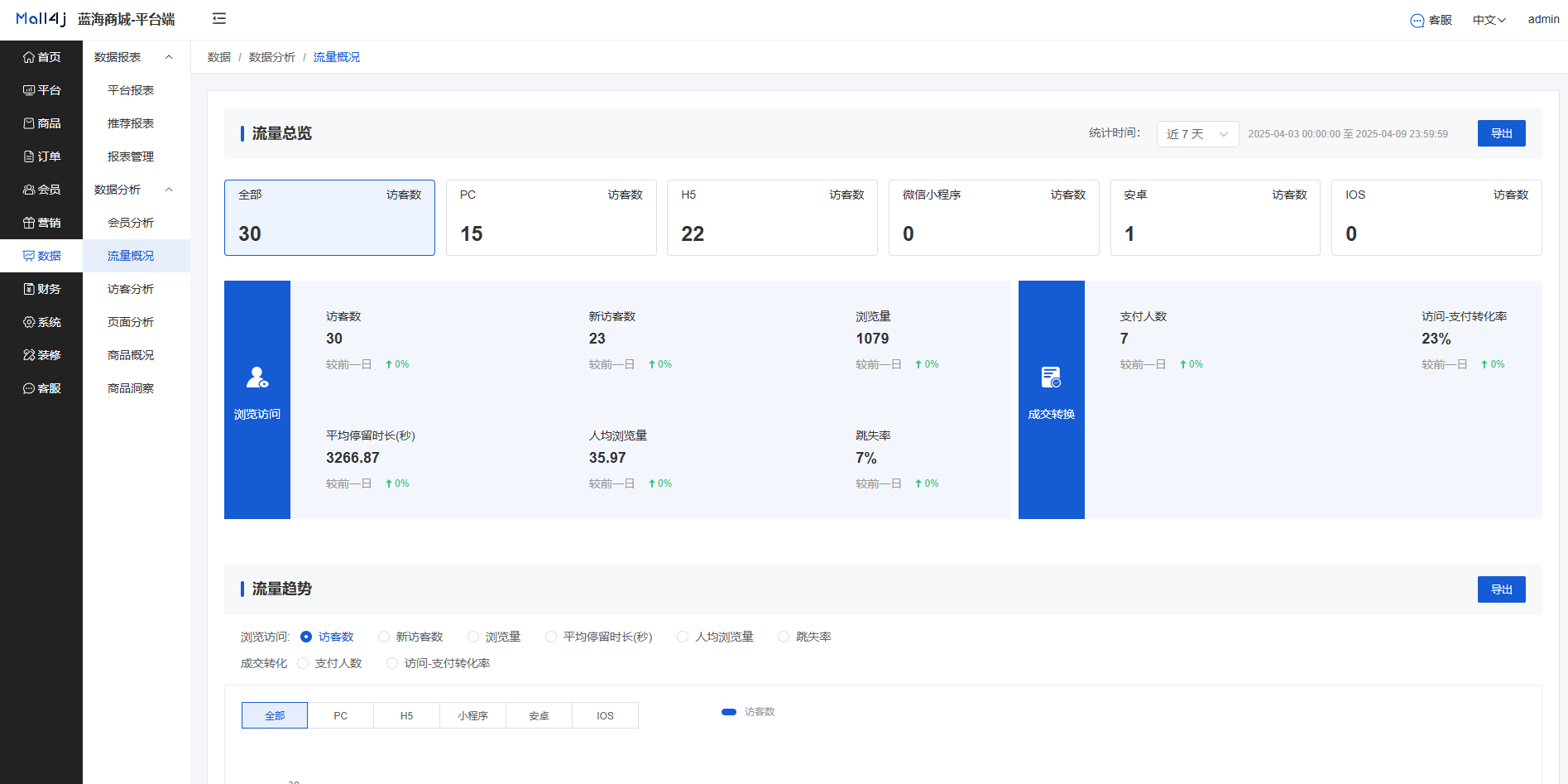This screenshot has height=784, width=1568.
Task: Open the 客服 section in the sidebar
Action: click(x=41, y=388)
